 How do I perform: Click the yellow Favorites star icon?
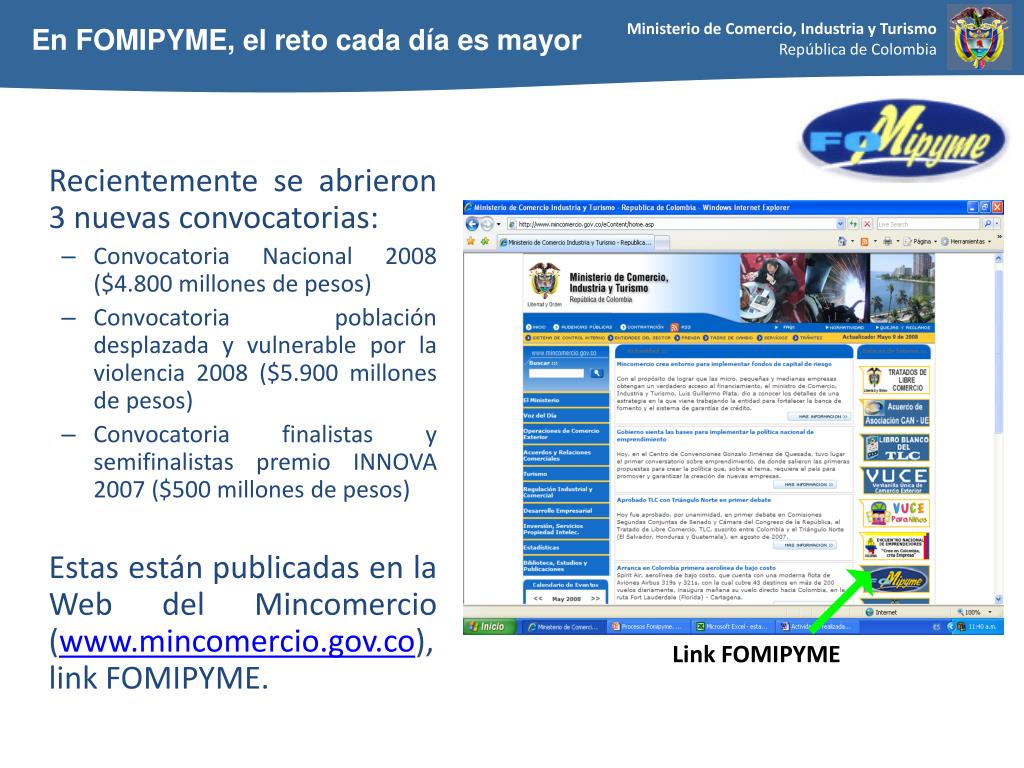pyautogui.click(x=470, y=242)
